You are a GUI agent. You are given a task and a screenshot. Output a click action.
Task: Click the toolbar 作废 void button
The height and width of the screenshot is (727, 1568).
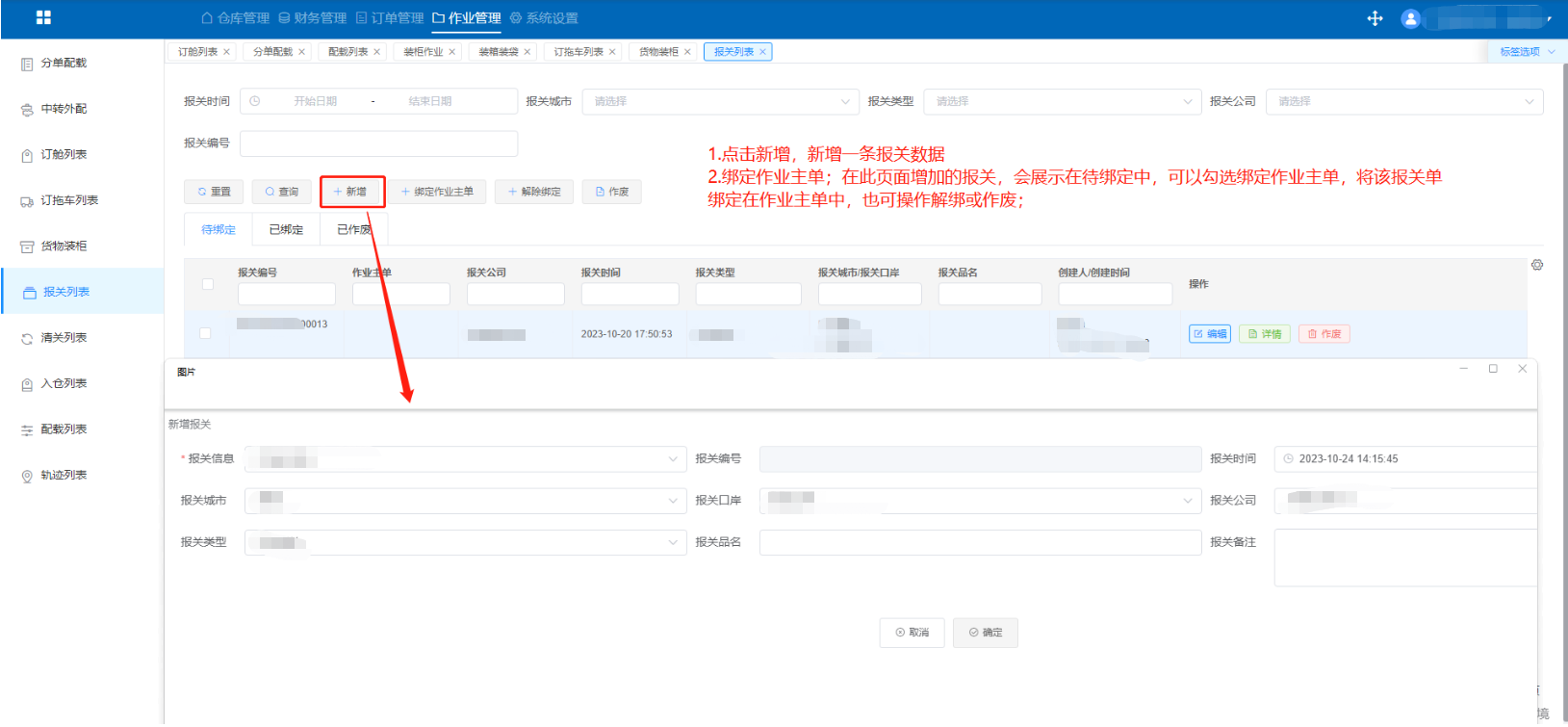pyautogui.click(x=612, y=192)
